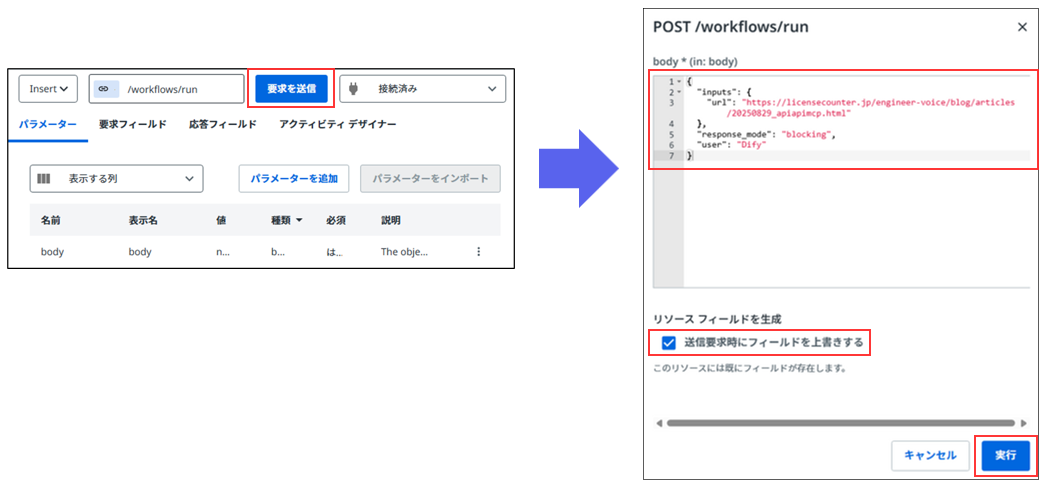
Task: Click the link icon beside /workflows/run
Action: coord(103,89)
